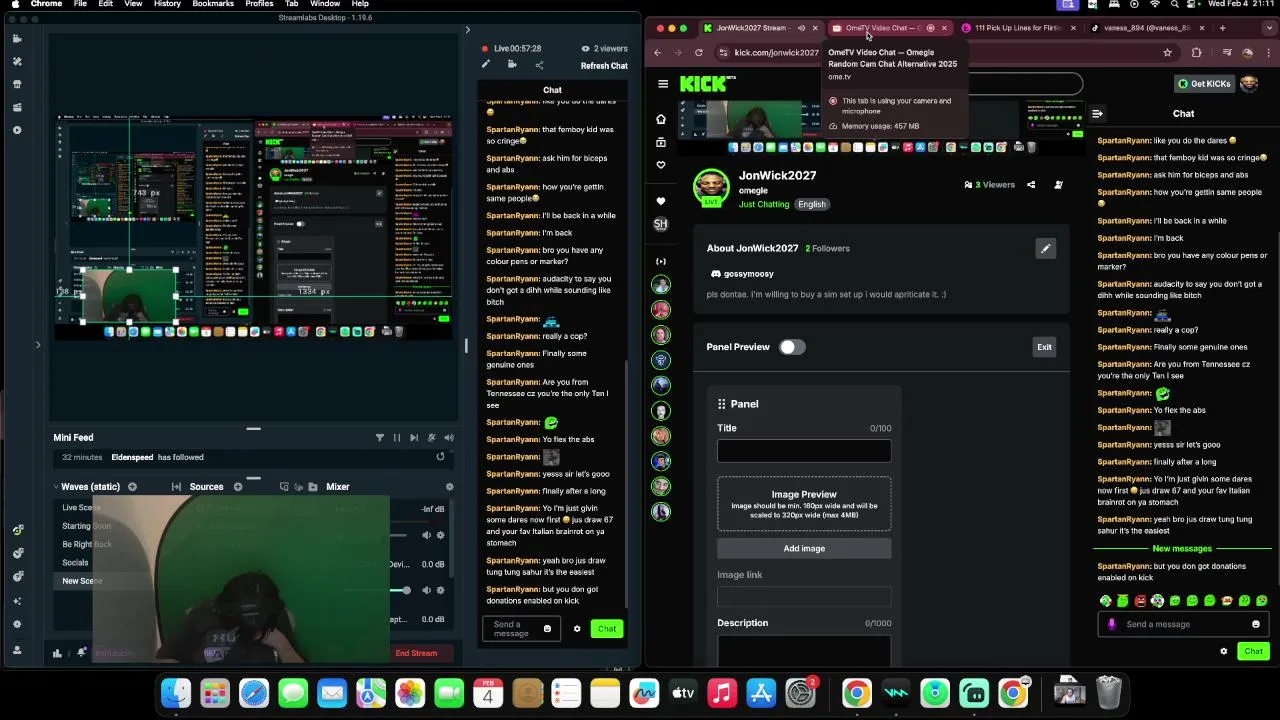
Task: Click refresh icon in Mini Feed event row
Action: point(440,457)
